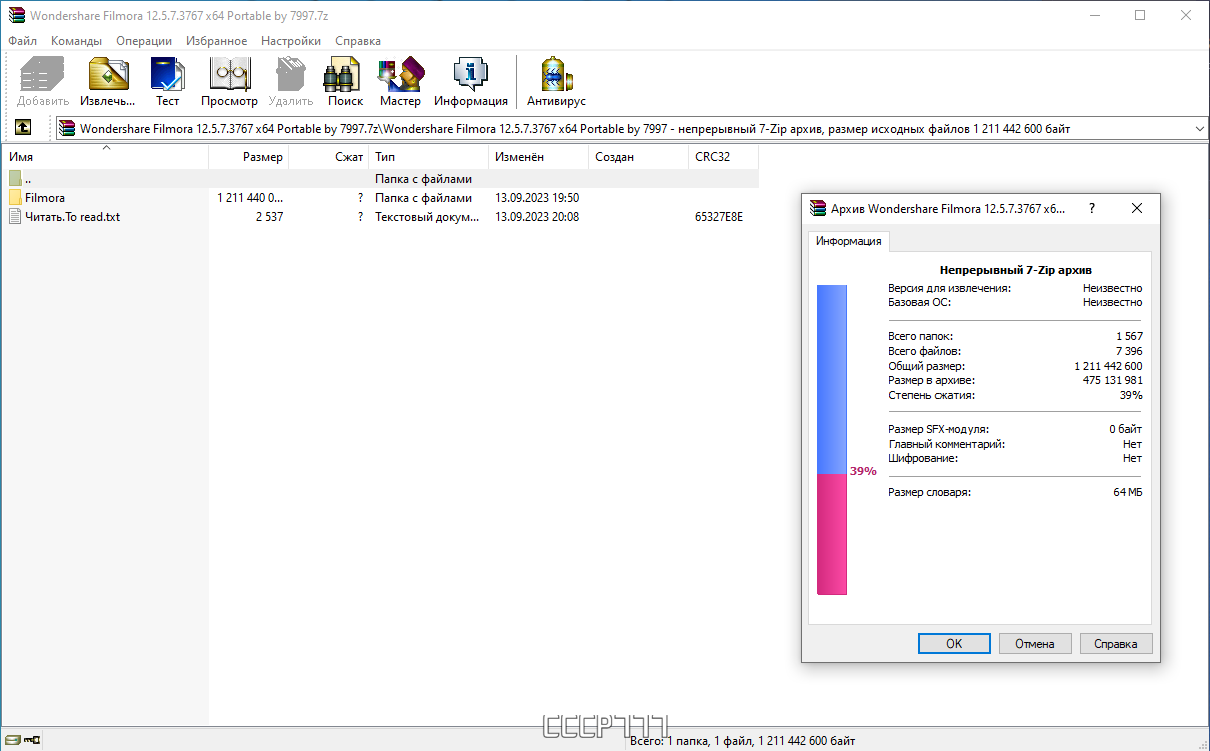Sort by the Размер column header

[x=249, y=157]
